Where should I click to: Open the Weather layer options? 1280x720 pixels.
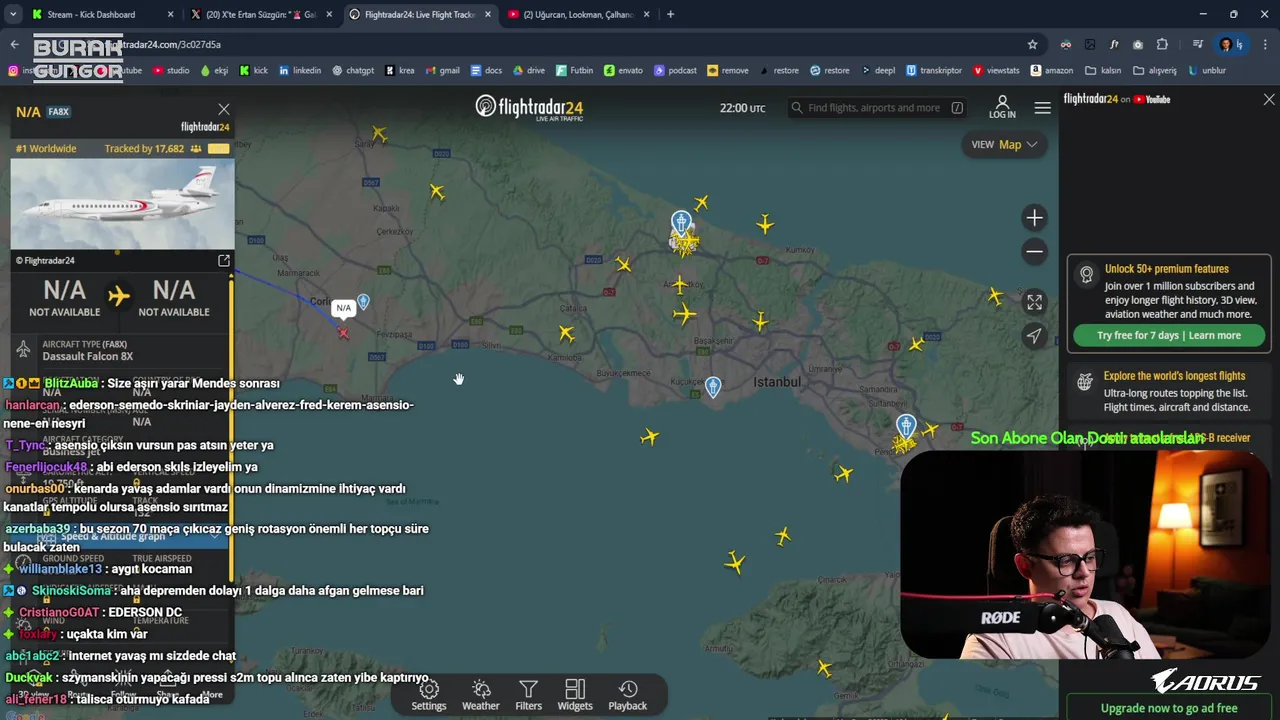pyautogui.click(x=481, y=695)
